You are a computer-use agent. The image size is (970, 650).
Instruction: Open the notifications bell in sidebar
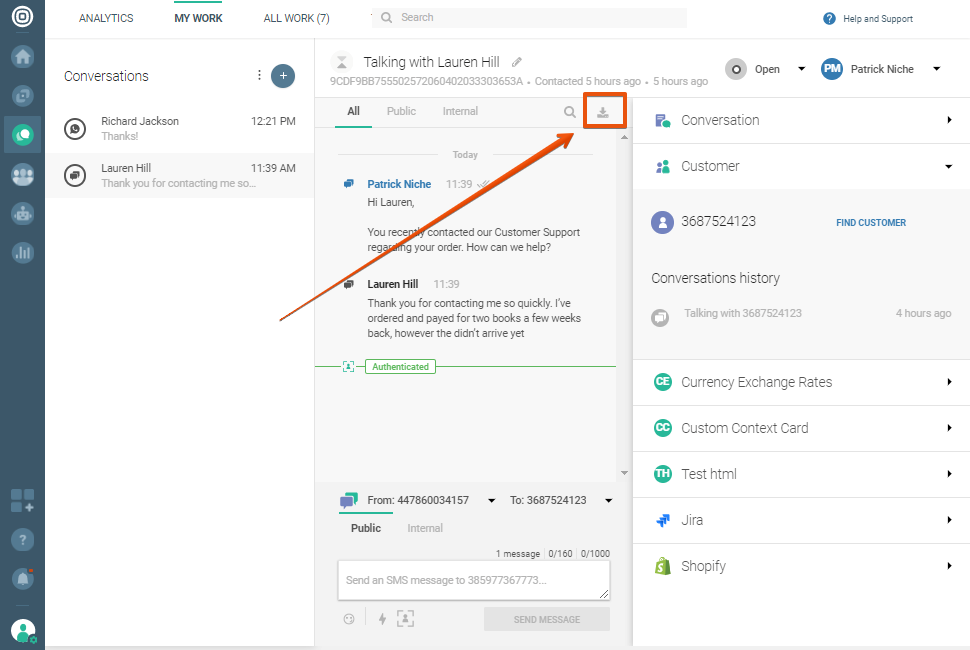coord(22,578)
